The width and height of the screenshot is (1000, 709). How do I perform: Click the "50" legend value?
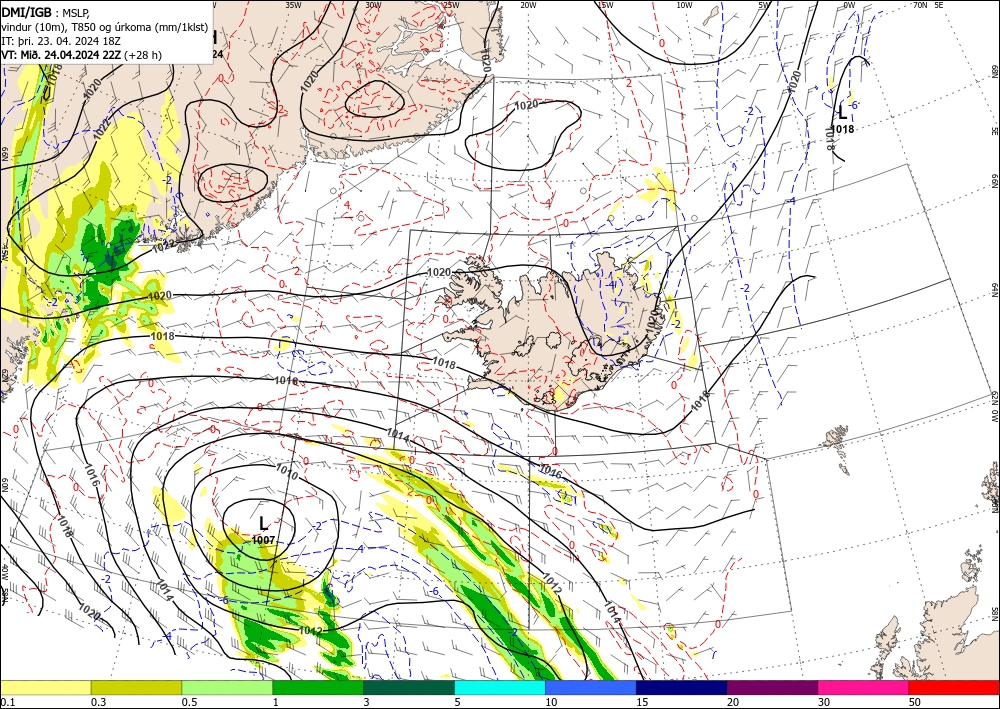point(915,702)
